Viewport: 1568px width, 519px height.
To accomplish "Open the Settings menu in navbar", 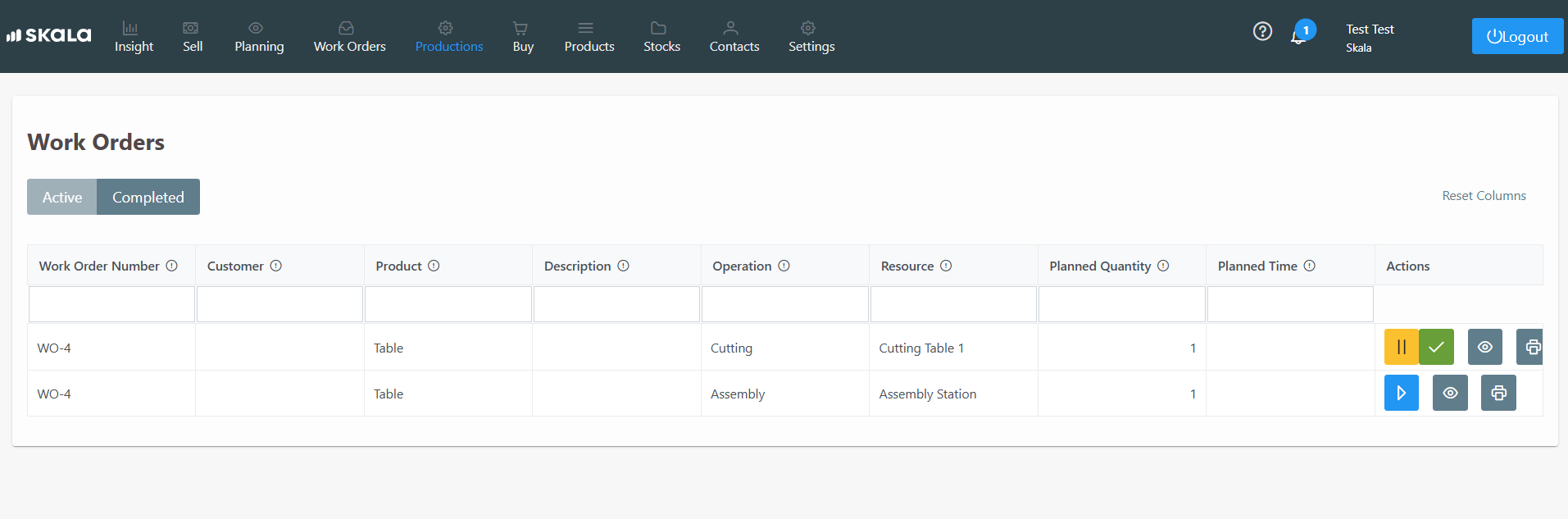I will point(811,37).
